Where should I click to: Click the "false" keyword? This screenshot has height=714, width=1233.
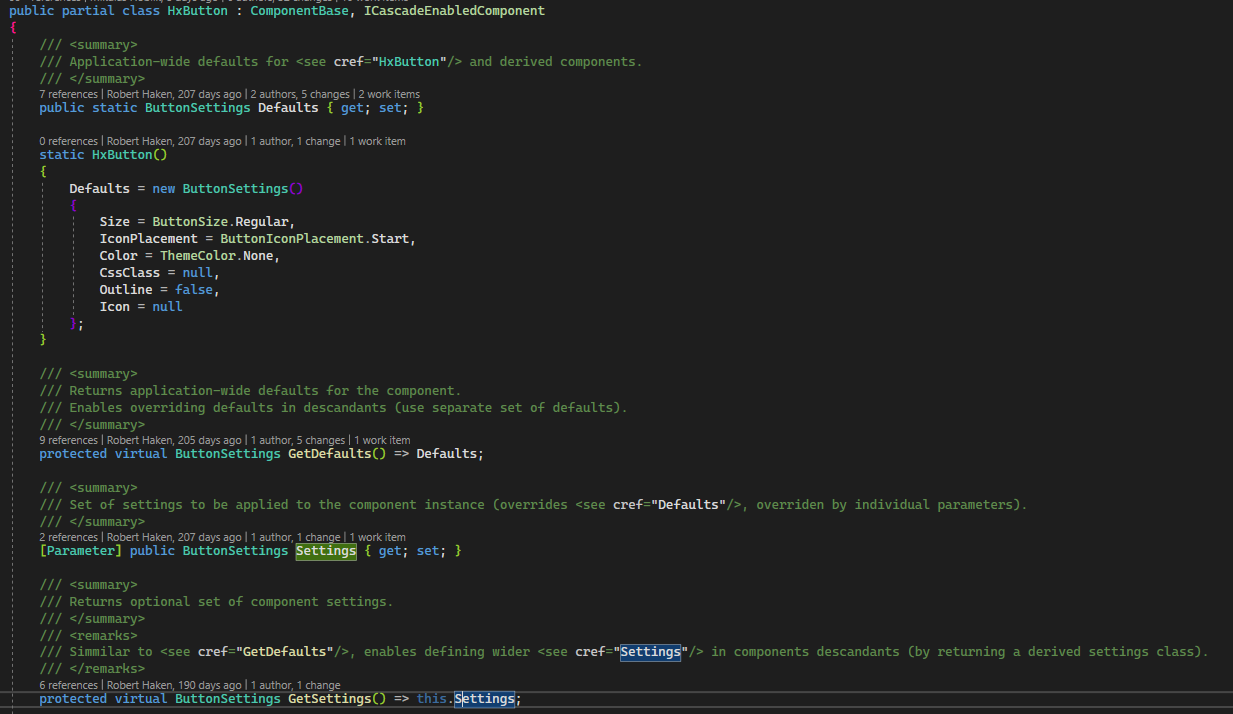[x=193, y=290]
